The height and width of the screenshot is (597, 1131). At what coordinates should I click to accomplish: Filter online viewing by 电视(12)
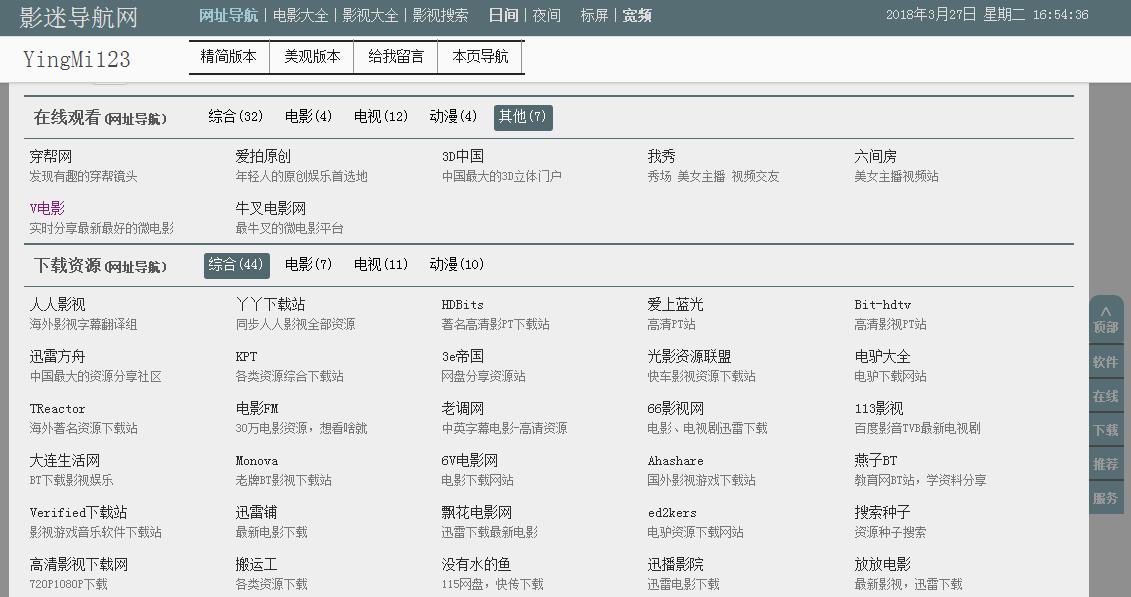pos(381,117)
